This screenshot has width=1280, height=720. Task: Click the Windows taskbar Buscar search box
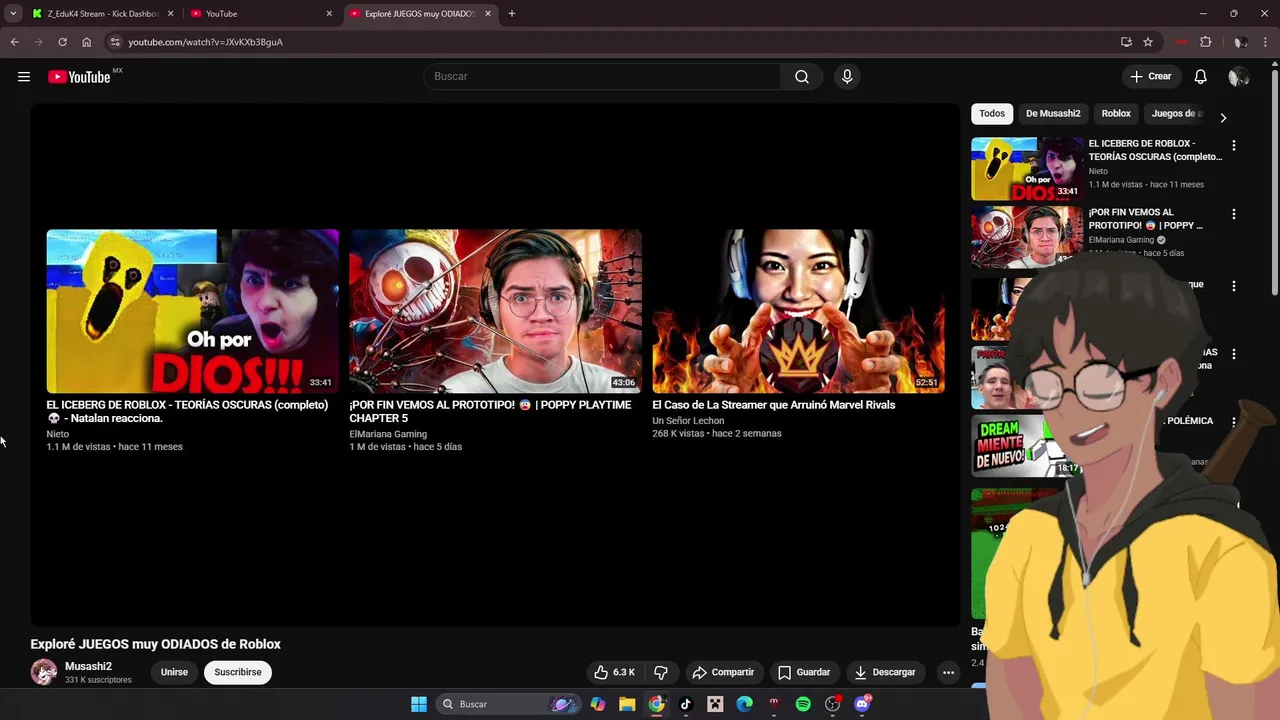click(x=510, y=704)
